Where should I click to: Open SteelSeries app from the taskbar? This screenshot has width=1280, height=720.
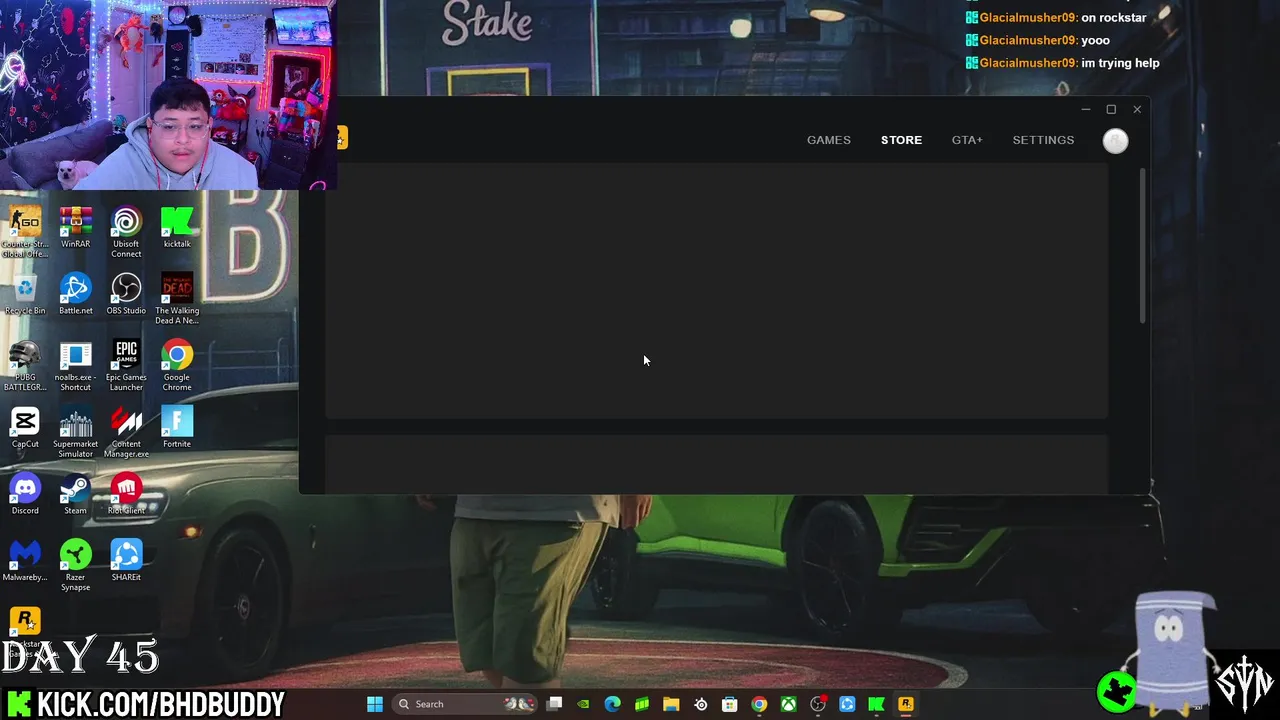pos(701,704)
